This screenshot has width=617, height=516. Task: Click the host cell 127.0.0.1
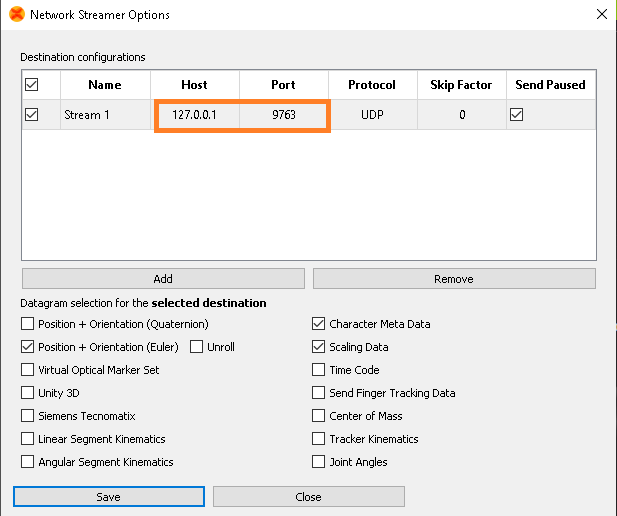195,115
